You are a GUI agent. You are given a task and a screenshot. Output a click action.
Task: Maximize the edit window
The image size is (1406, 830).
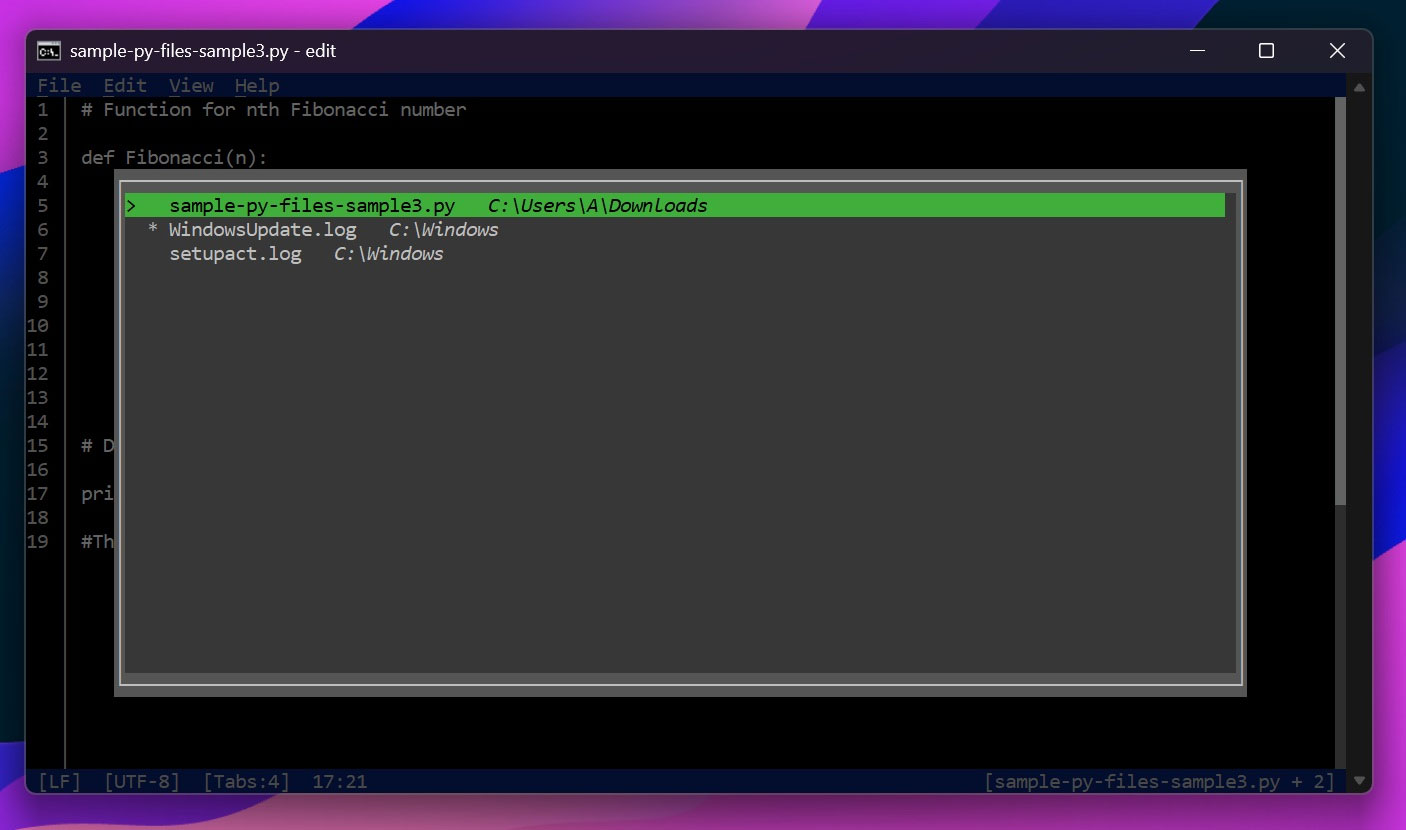coord(1266,50)
